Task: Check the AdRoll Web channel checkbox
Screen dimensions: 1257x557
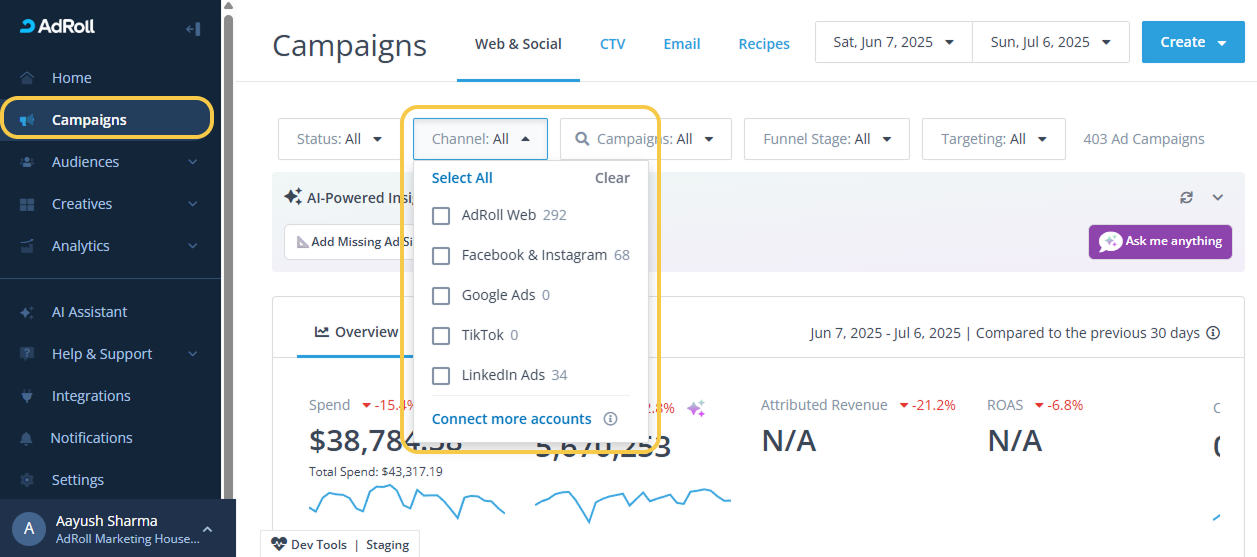Action: (441, 216)
